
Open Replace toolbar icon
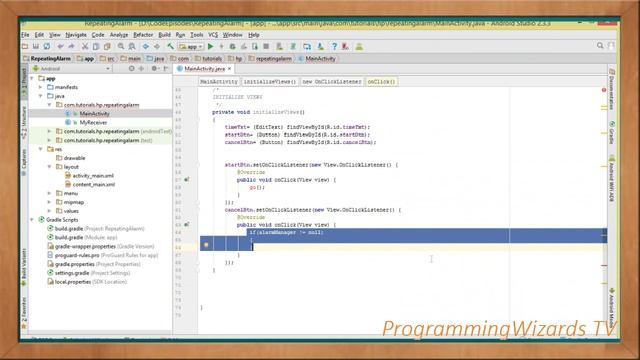132,47
